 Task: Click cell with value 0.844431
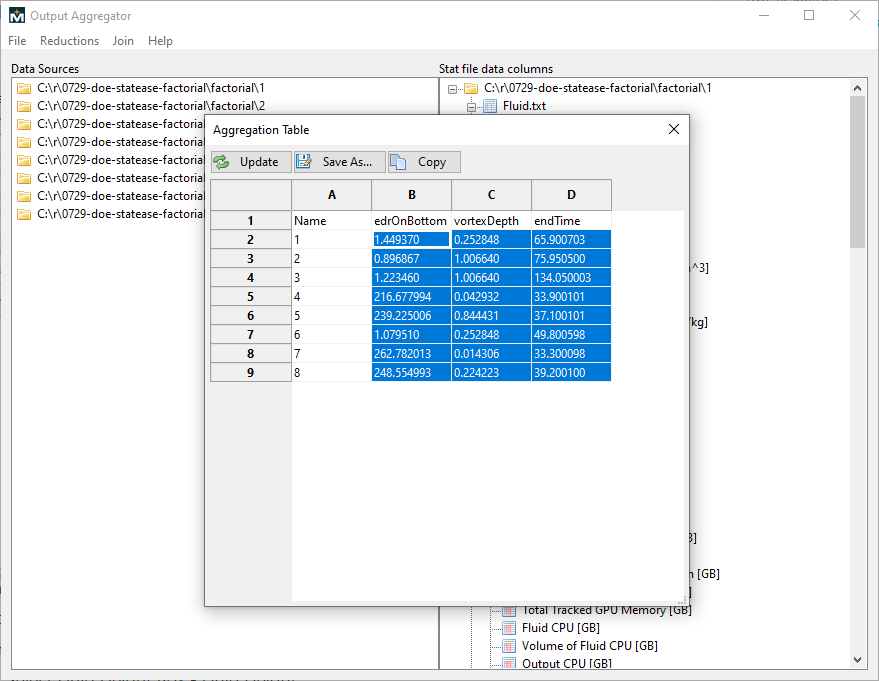491,316
